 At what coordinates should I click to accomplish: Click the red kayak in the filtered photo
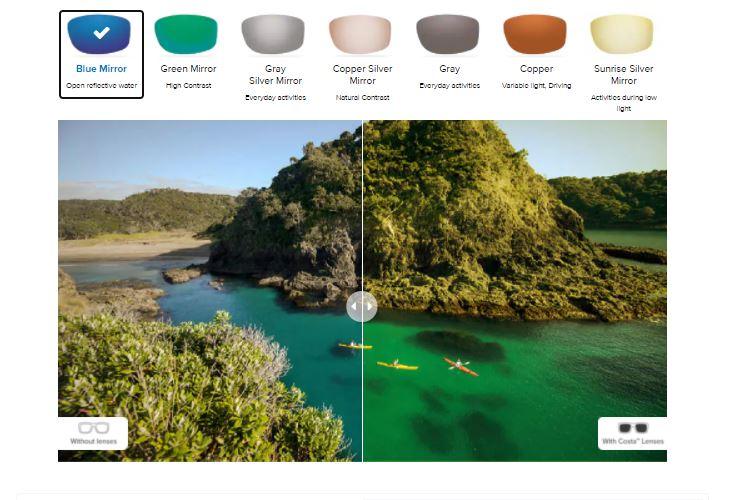pos(461,367)
